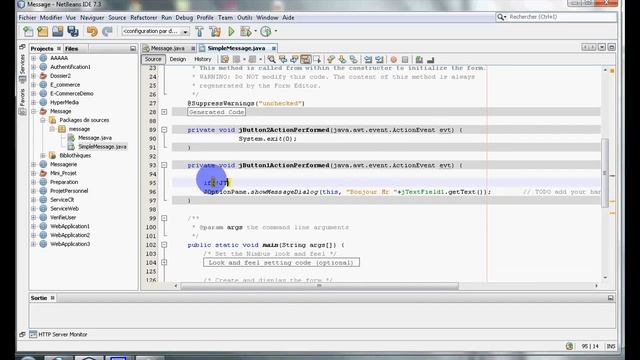Viewport: 640px width, 360px height.
Task: Switch to the Files panel tab
Action: coord(71,49)
